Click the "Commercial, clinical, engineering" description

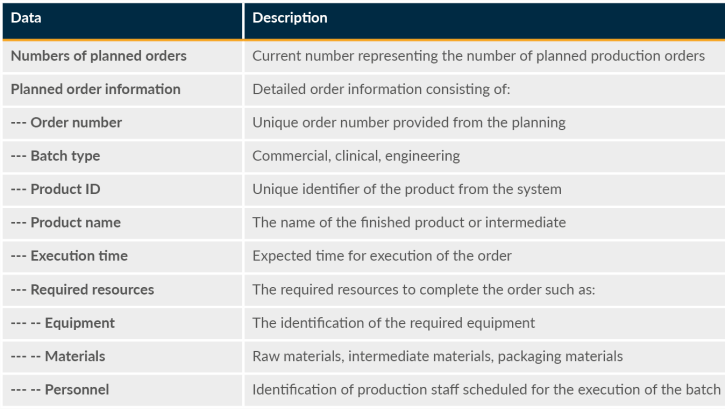click(x=356, y=156)
